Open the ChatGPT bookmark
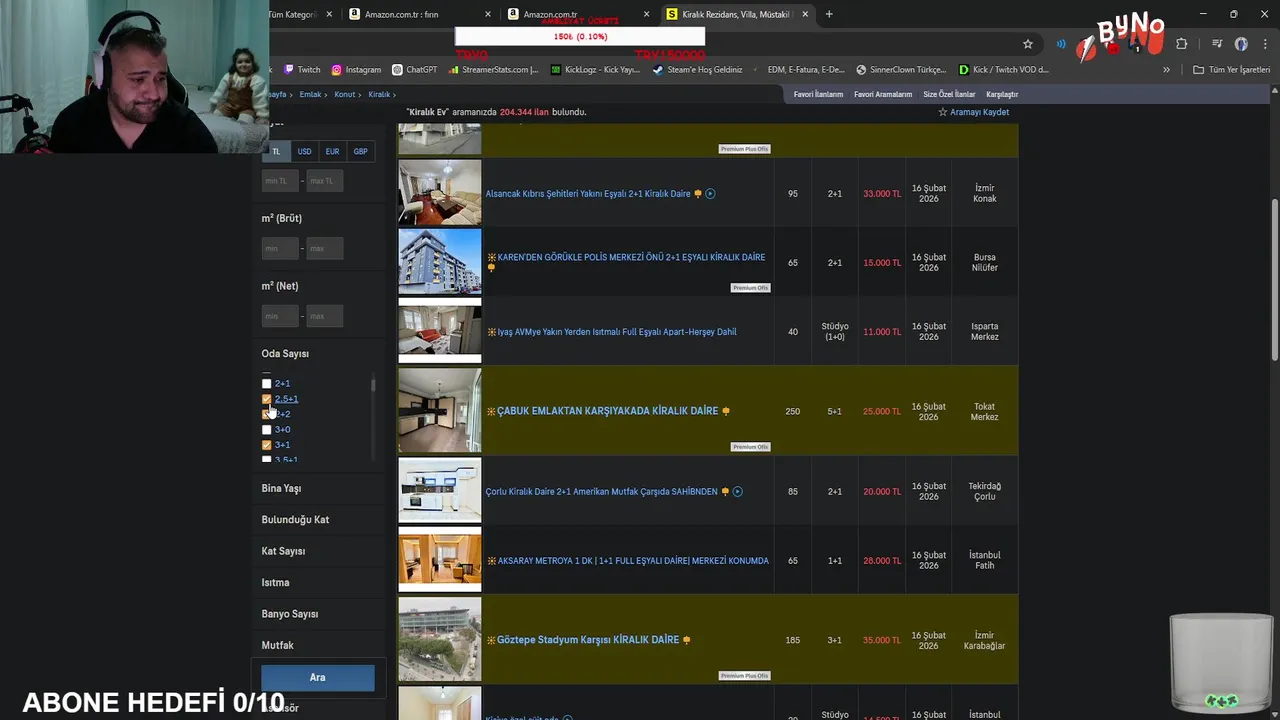This screenshot has height=720, width=1280. [415, 70]
